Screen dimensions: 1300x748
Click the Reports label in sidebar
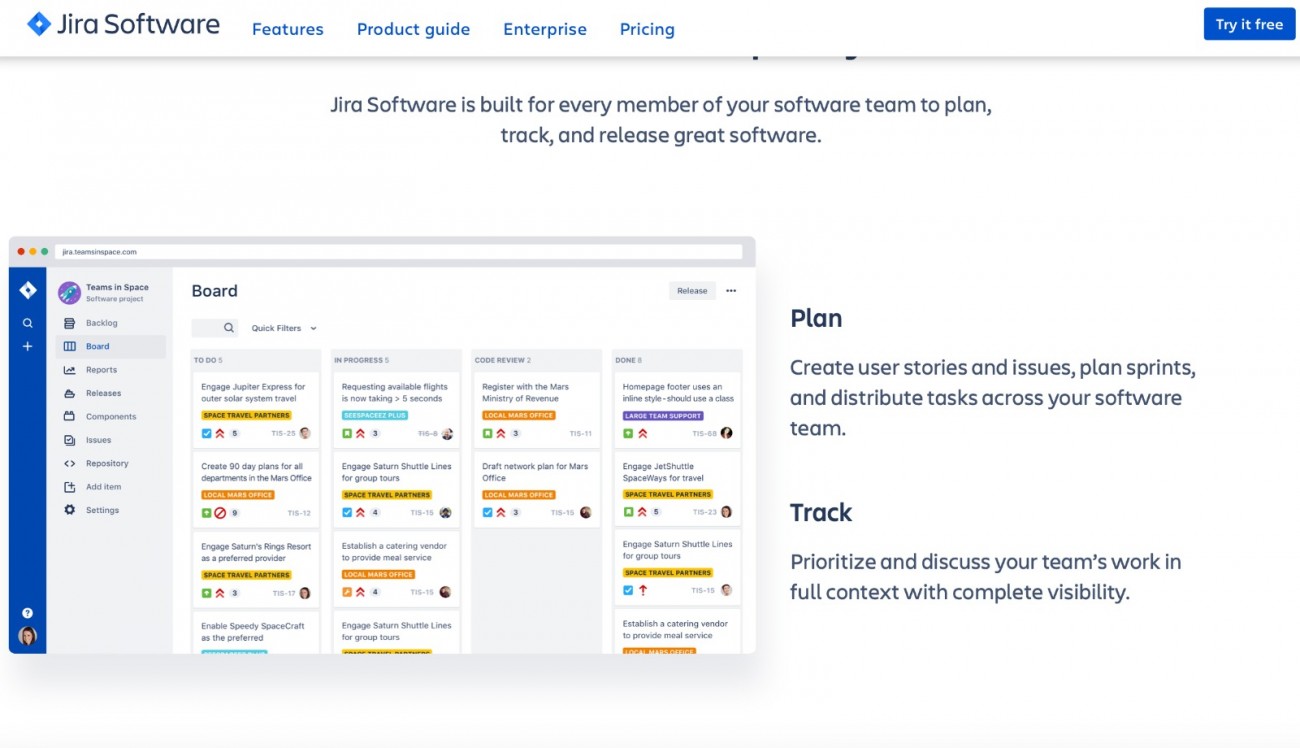(102, 370)
